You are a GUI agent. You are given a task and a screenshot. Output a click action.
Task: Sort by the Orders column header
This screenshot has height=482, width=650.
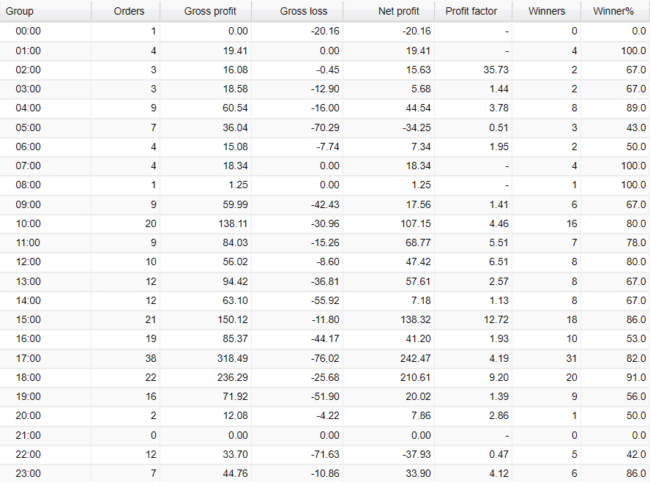[x=129, y=11]
